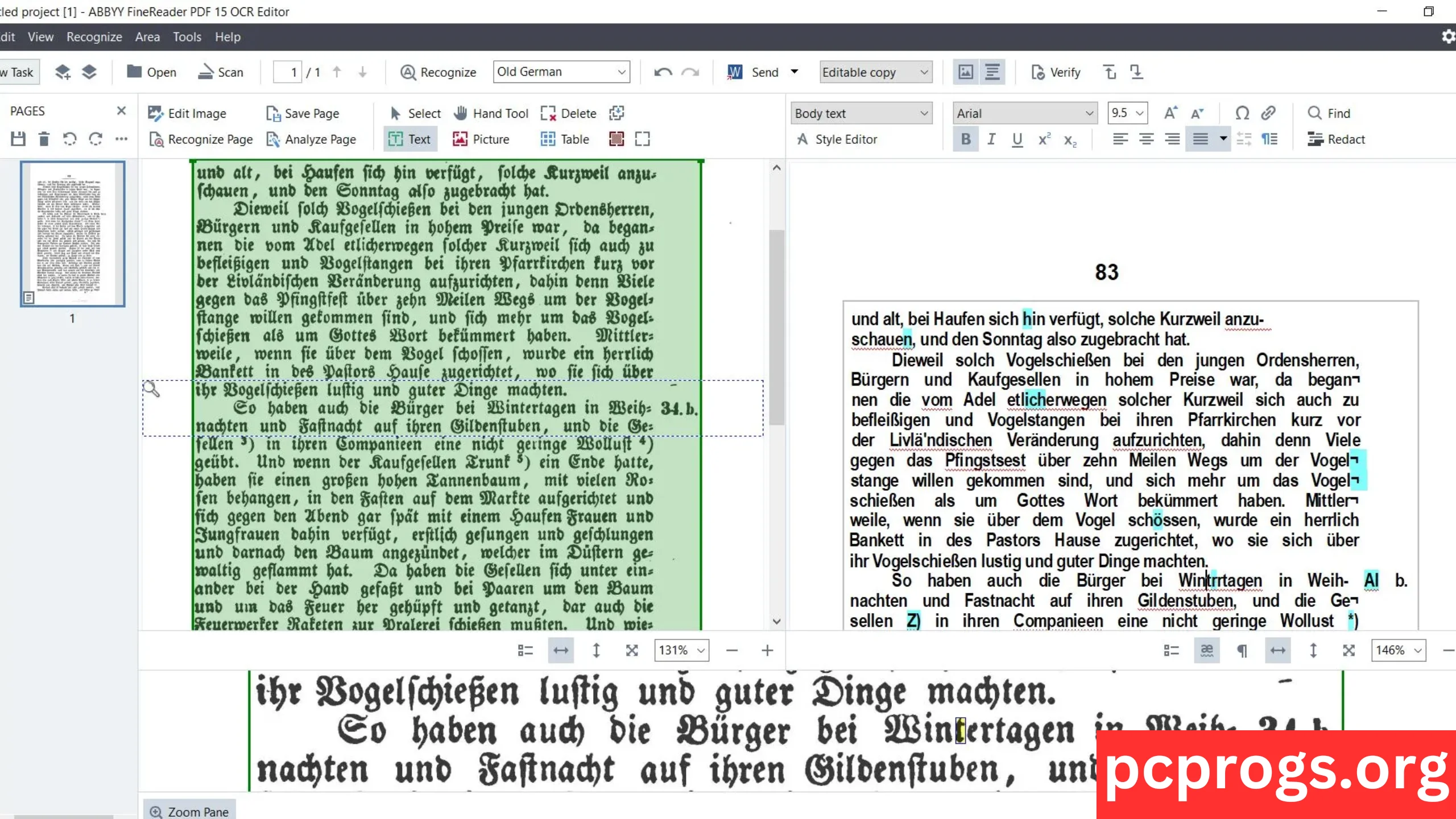Toggle superscript formatting

pyautogui.click(x=1044, y=139)
